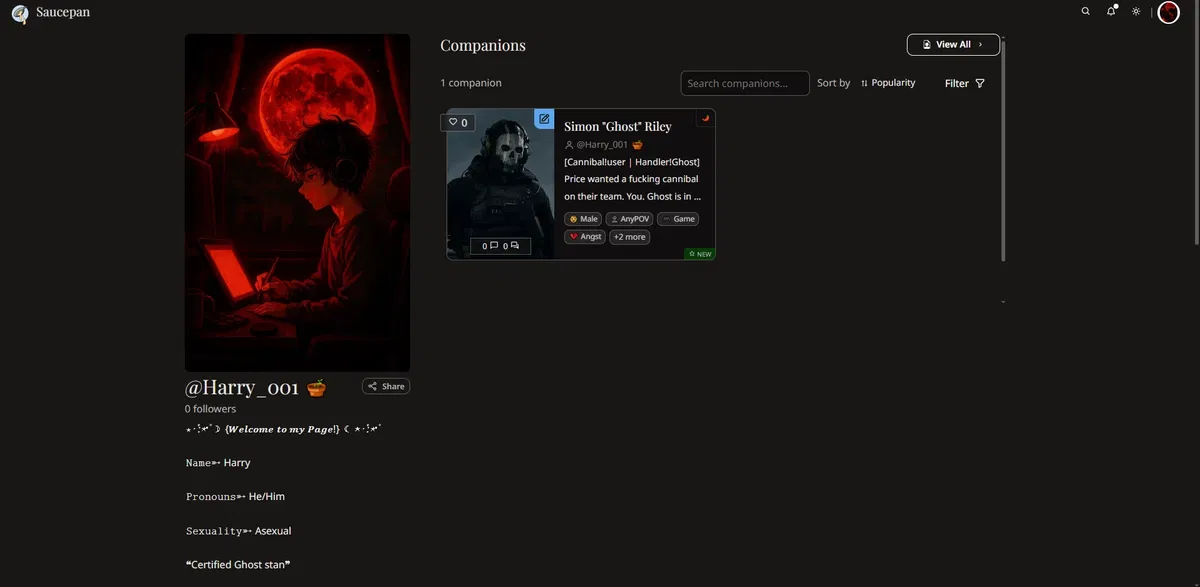Open the Simon "Ghost" Riley title
Screen dimensions: 1200x587
(x=618, y=126)
